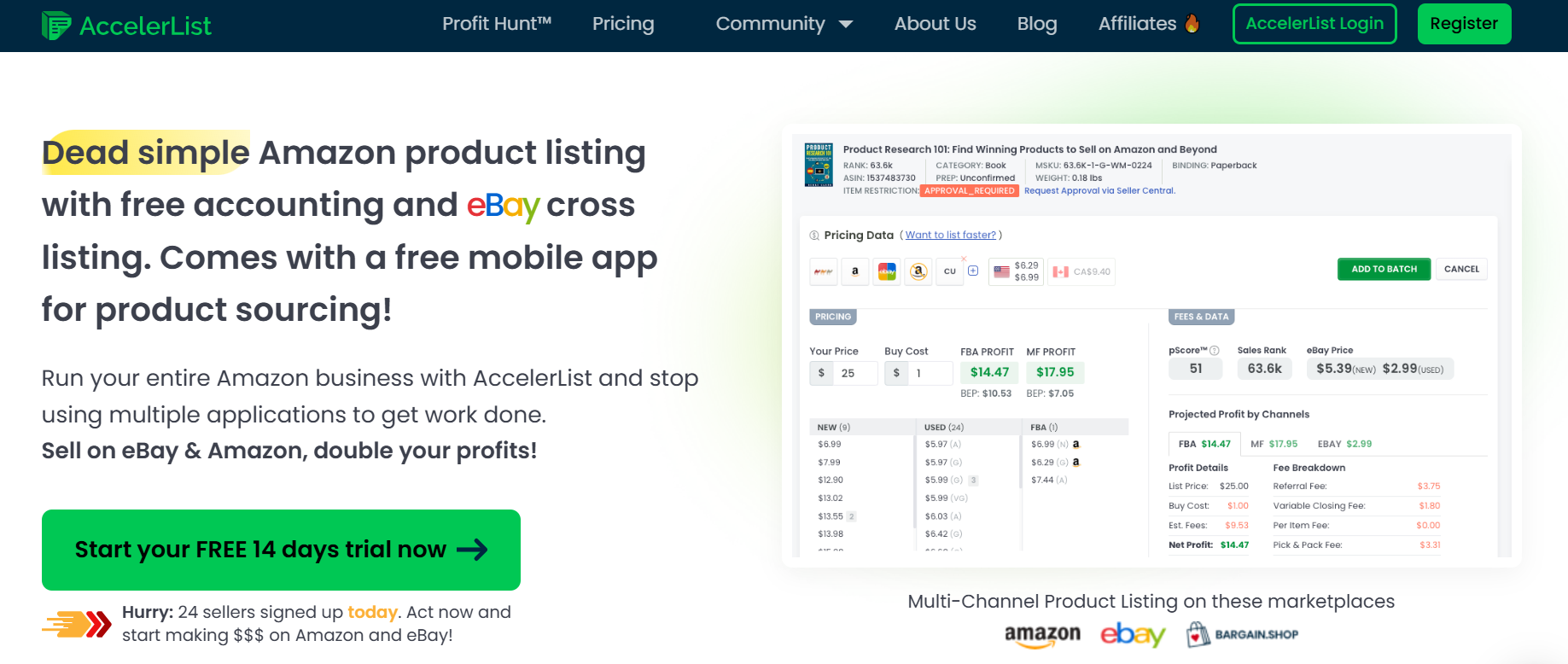The image size is (1568, 664).
Task: Switch to the EBAY $2.99 profit tab
Action: coord(1344,444)
